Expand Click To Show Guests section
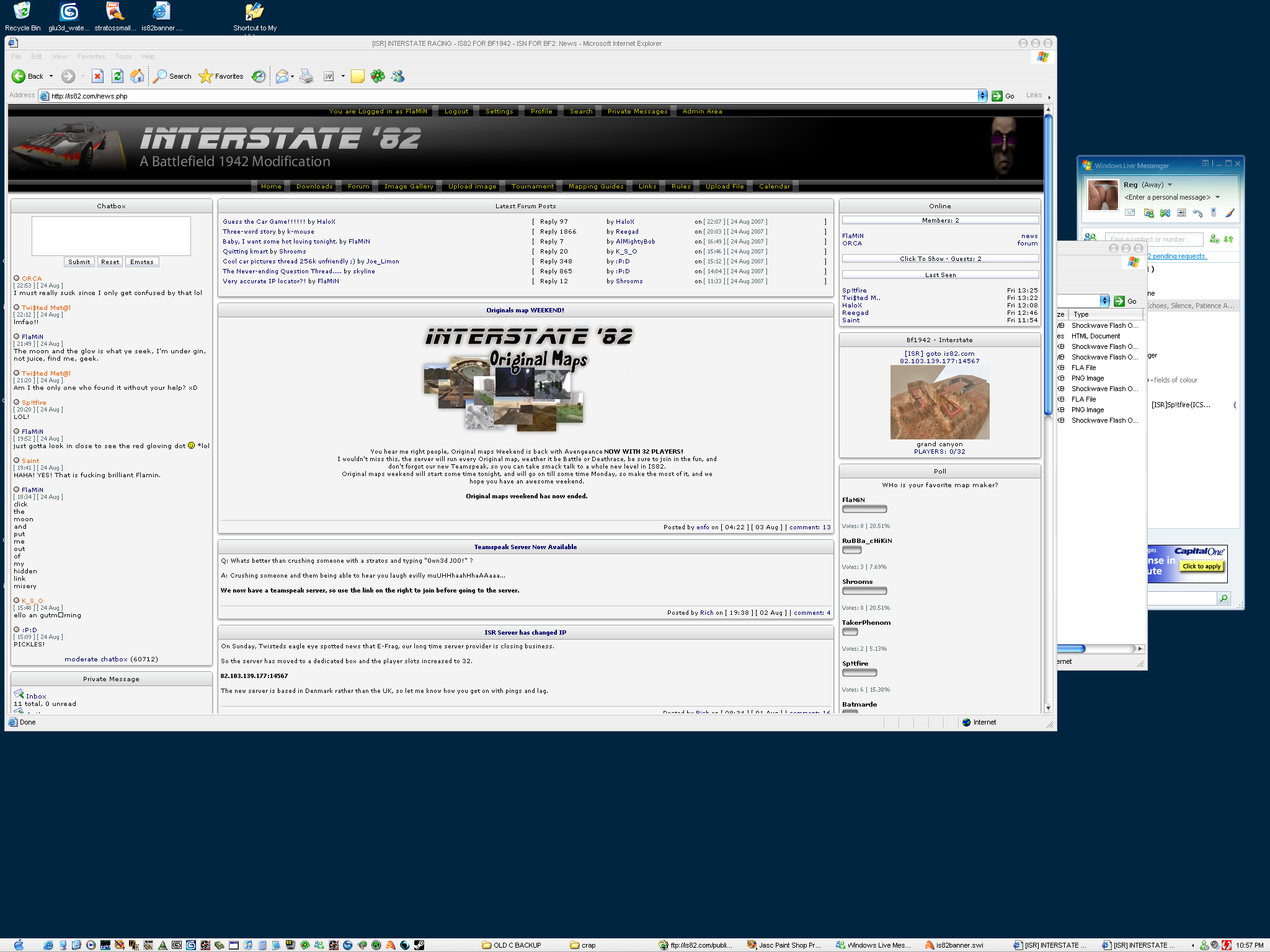This screenshot has height=952, width=1270. tap(940, 258)
